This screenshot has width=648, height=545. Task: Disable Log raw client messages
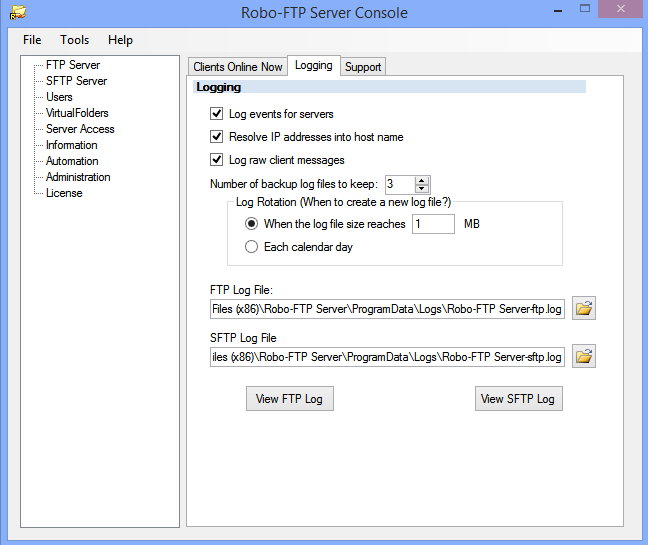(x=217, y=159)
